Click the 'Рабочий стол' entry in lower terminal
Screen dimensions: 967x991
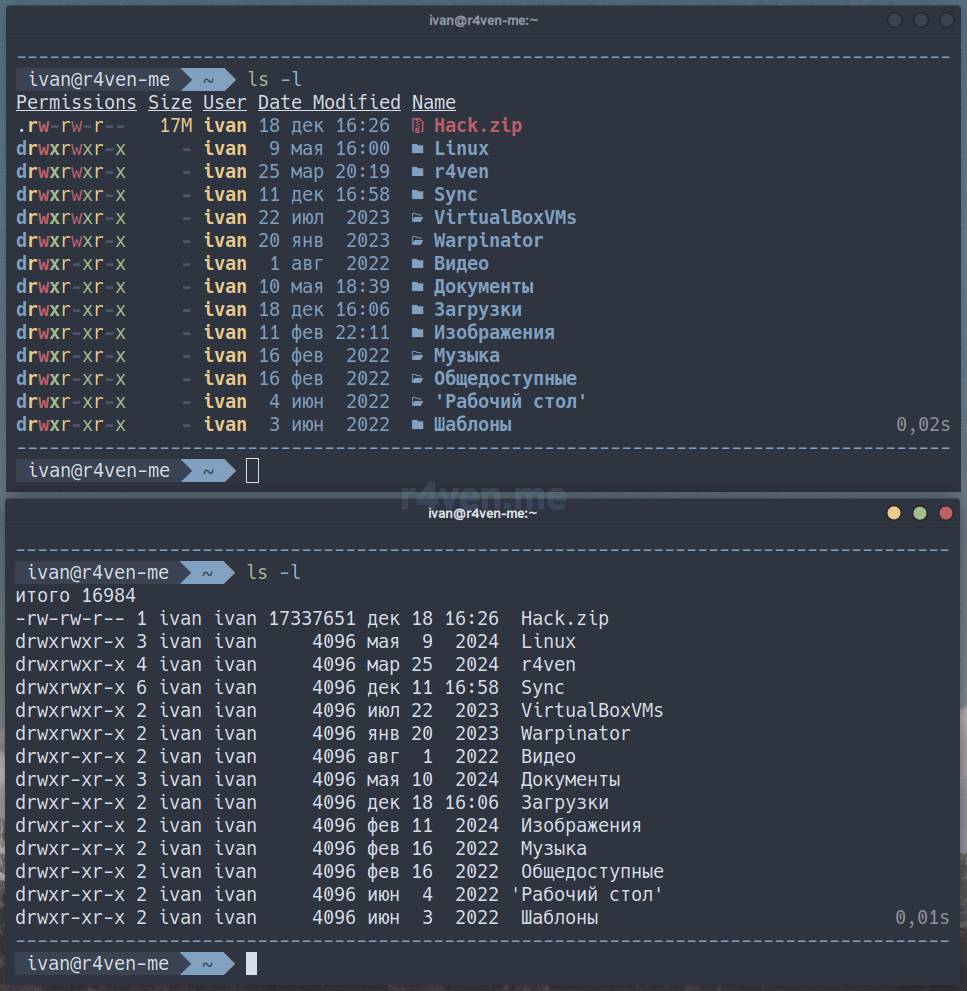click(587, 895)
